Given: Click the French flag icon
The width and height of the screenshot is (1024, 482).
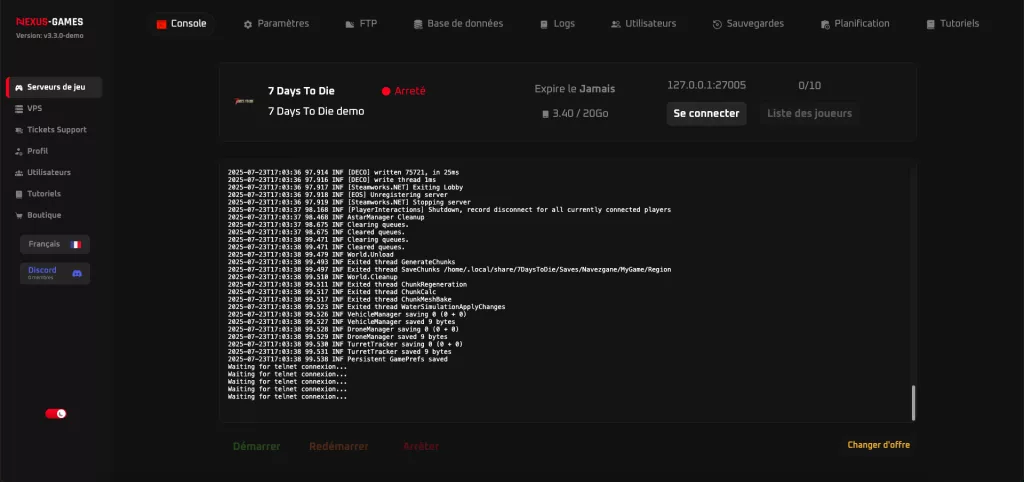Looking at the screenshot, I should pyautogui.click(x=76, y=244).
